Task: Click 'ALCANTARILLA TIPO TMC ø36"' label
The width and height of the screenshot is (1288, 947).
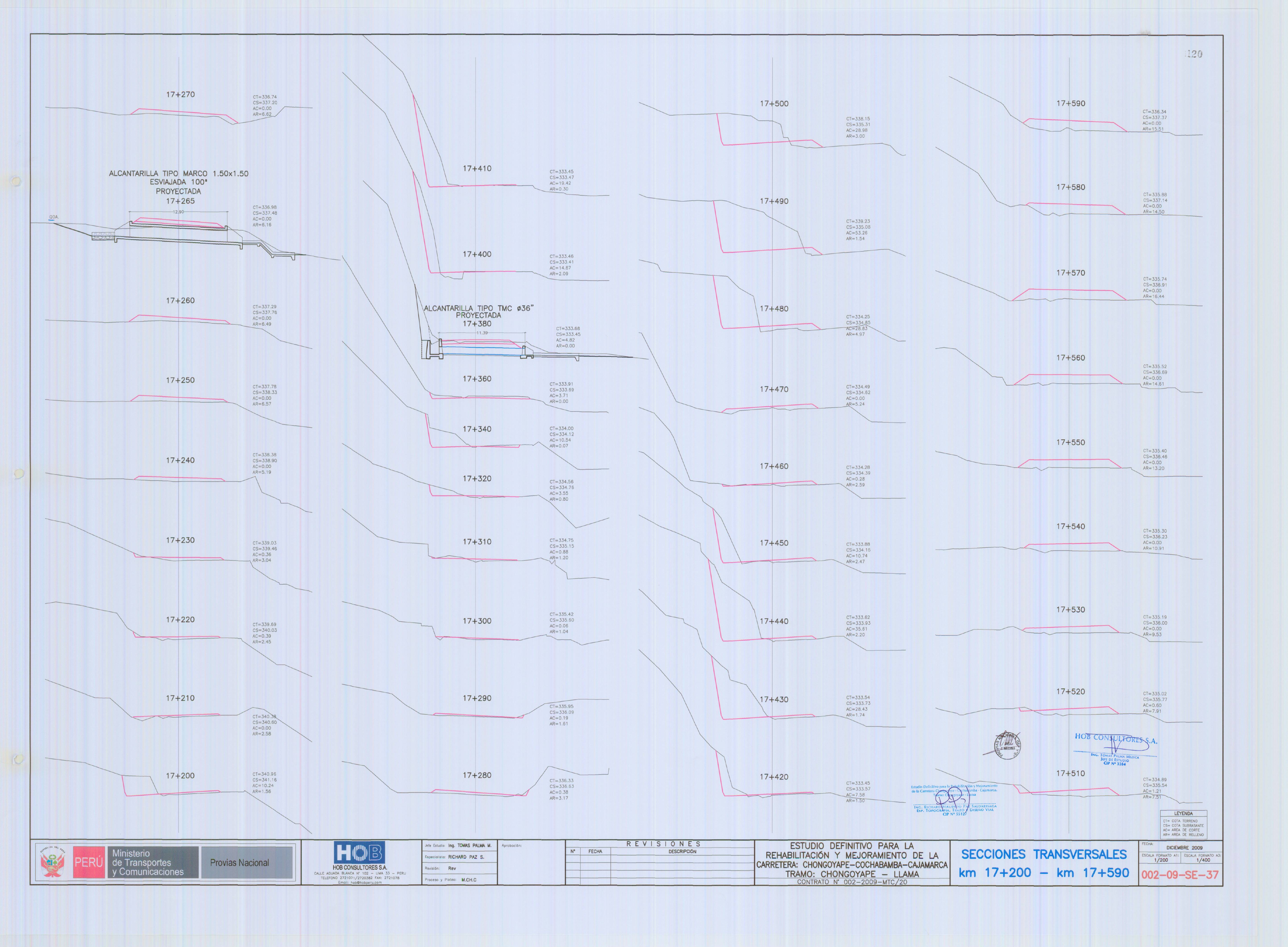Action: pyautogui.click(x=479, y=308)
